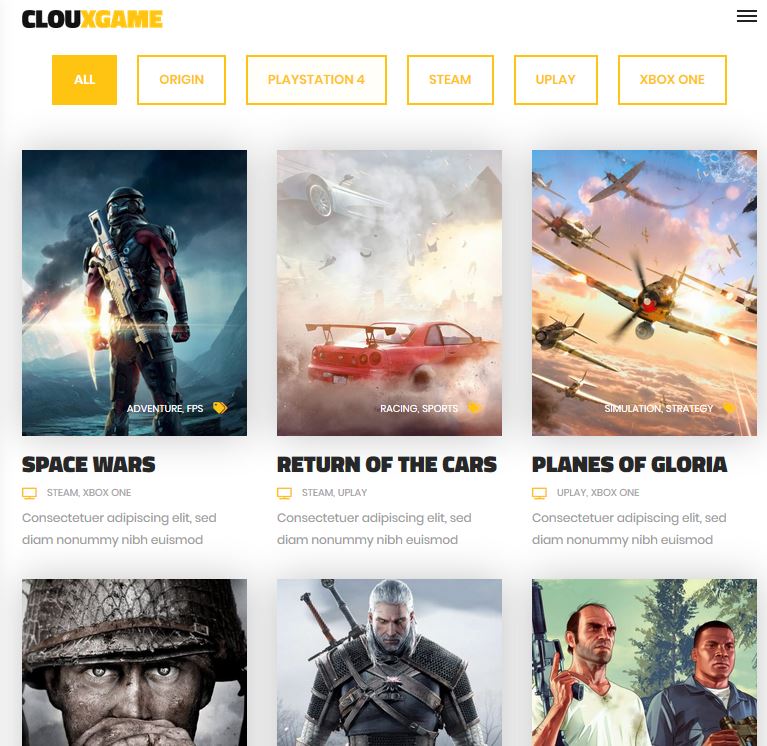Open the white-haired swordsman game thumbnail
767x746 pixels.
pyautogui.click(x=389, y=662)
